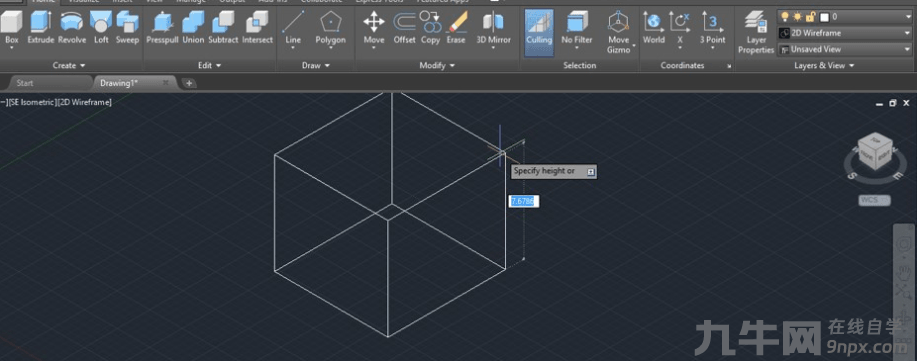Viewport: 917px width, 361px height.
Task: Click the Subtract boolean tool
Action: 223,27
